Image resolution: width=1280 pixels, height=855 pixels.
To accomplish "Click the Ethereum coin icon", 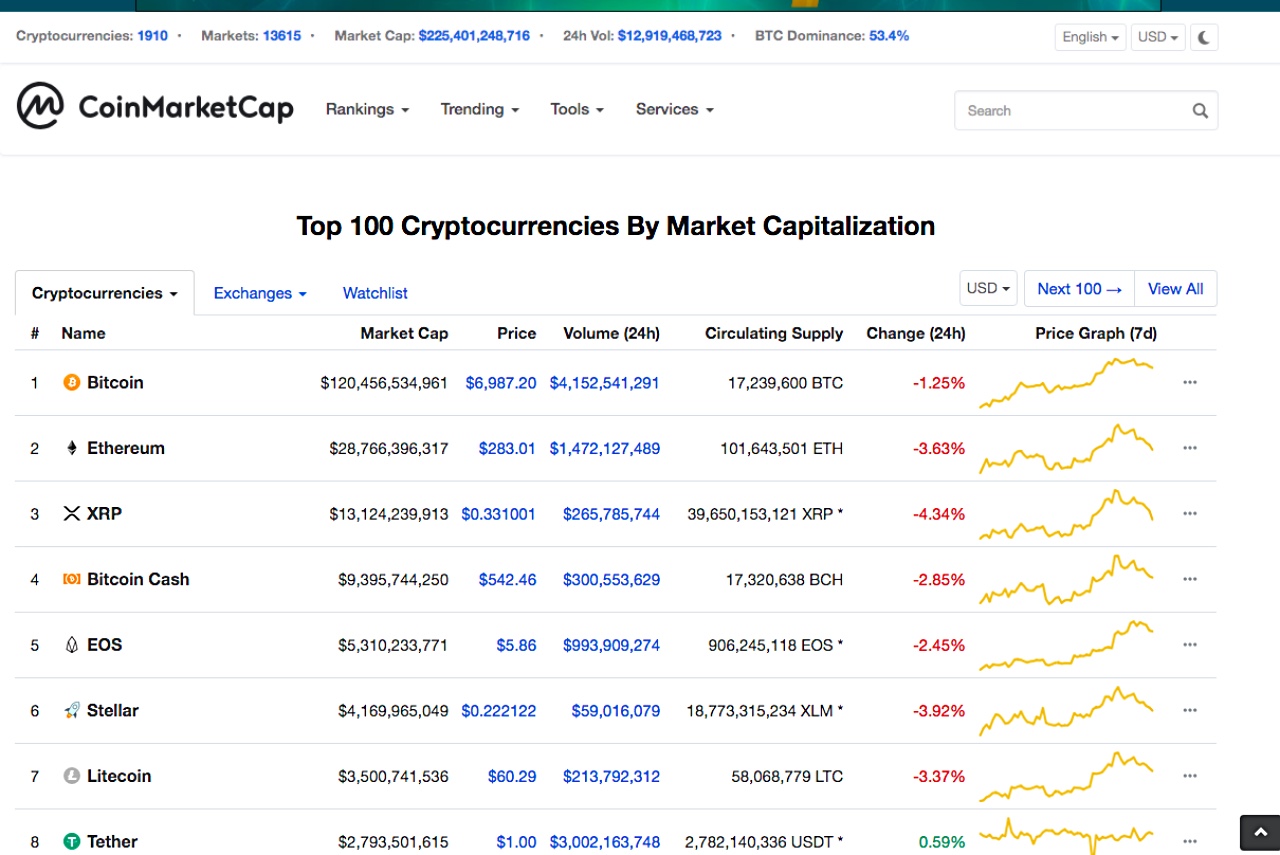I will coord(71,448).
